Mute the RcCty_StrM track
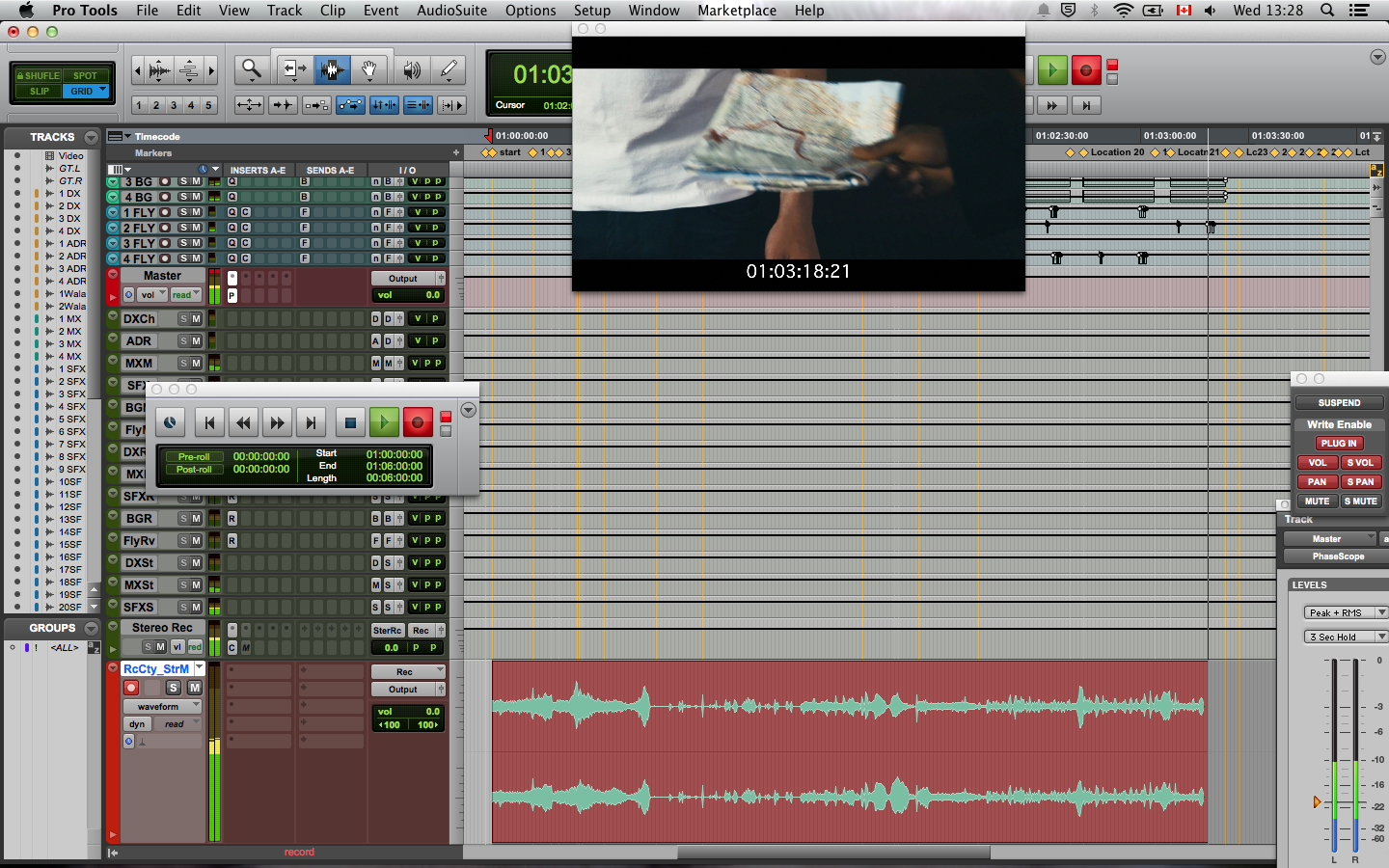Viewport: 1389px width, 868px height. point(194,688)
